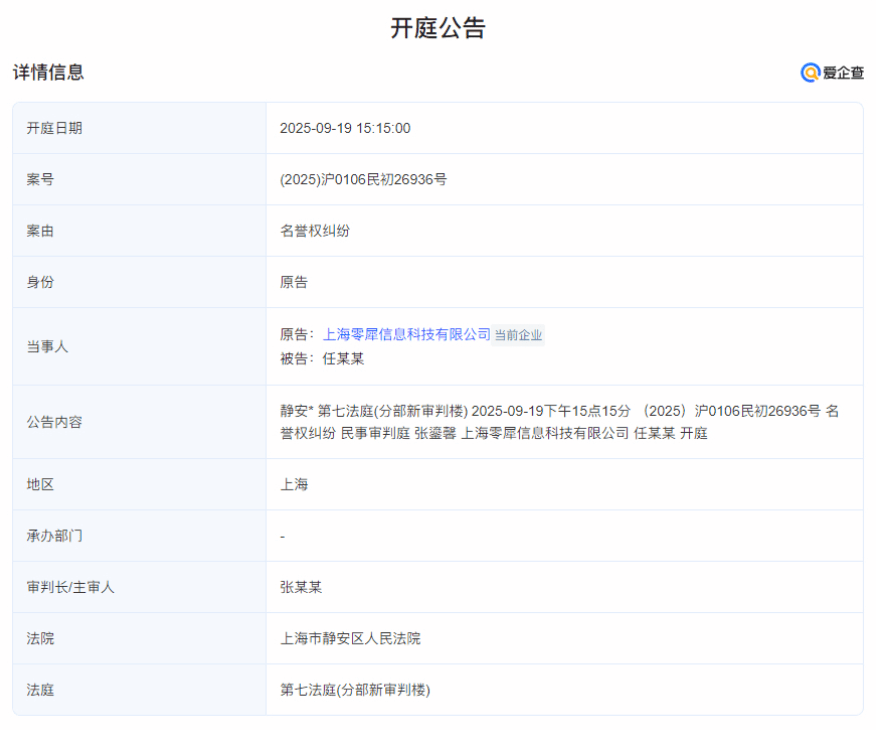Click the 上海 region value
Image resolution: width=876 pixels, height=730 pixels.
click(x=294, y=485)
